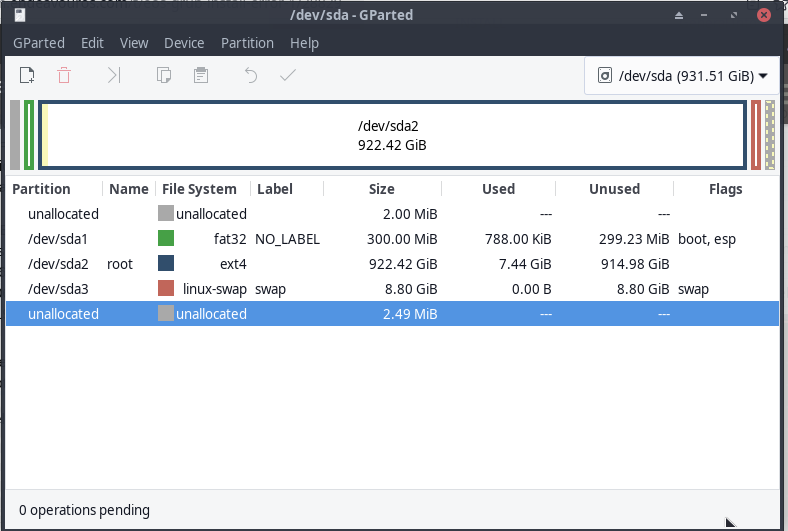
Task: Select the /dev/sda2 block in disk map
Action: [x=395, y=135]
